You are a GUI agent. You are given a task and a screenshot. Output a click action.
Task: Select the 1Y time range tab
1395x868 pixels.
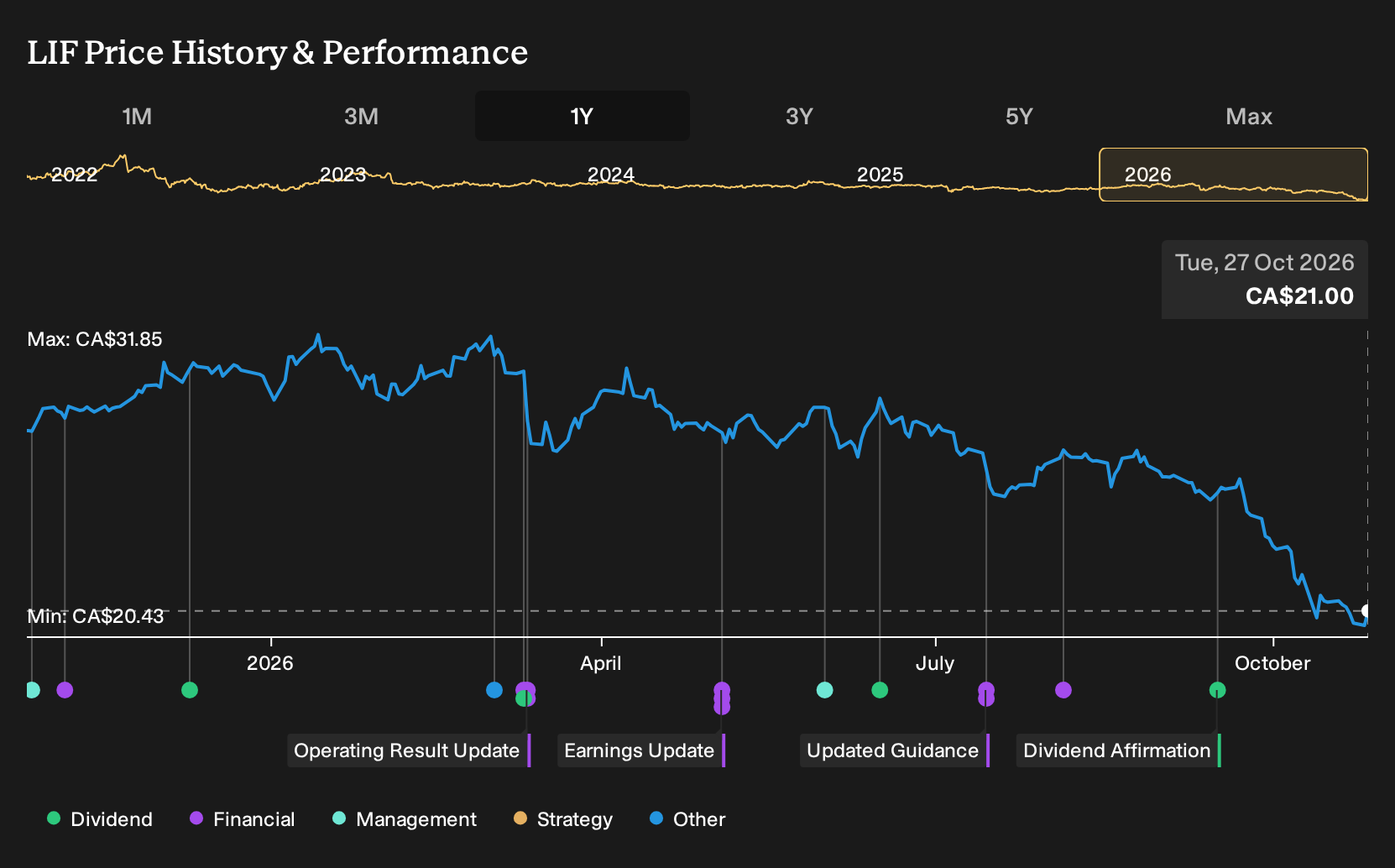point(583,117)
